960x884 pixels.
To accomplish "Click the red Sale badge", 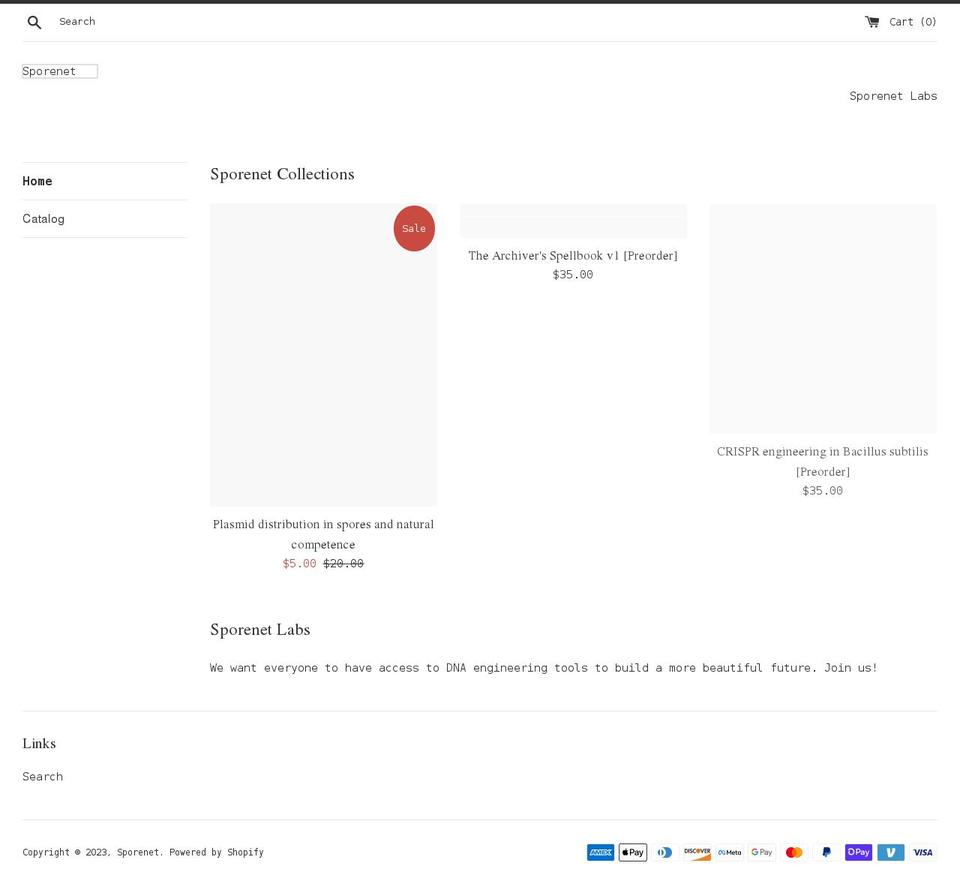I will pos(414,228).
